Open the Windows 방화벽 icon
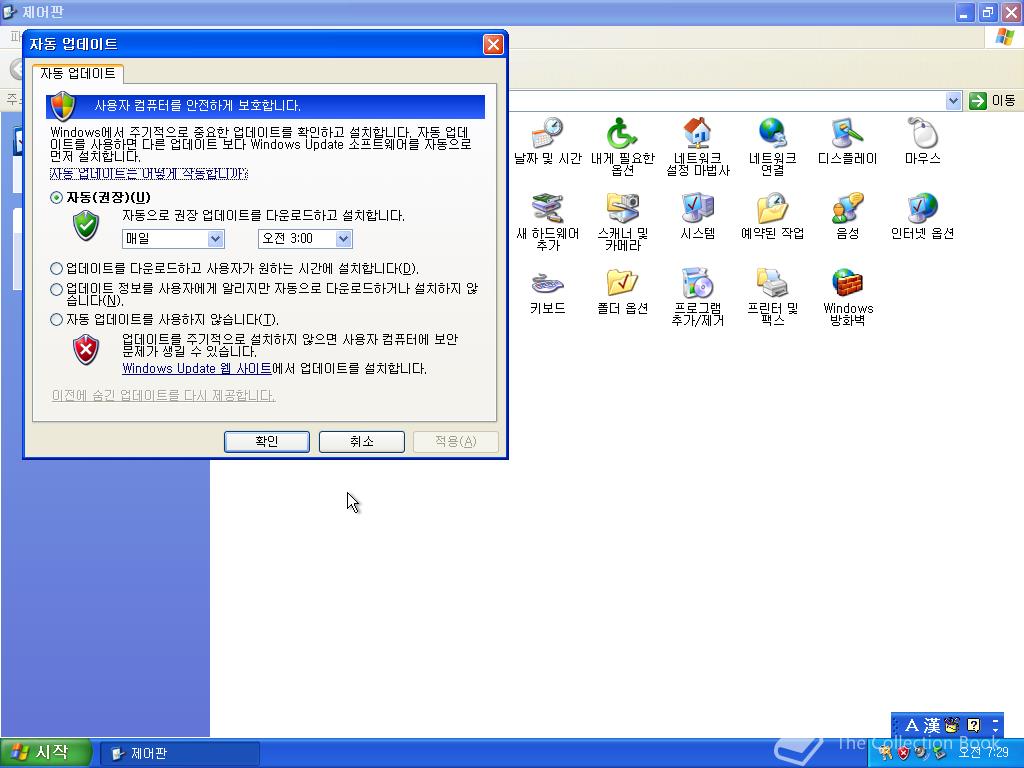The image size is (1024, 768). (848, 296)
